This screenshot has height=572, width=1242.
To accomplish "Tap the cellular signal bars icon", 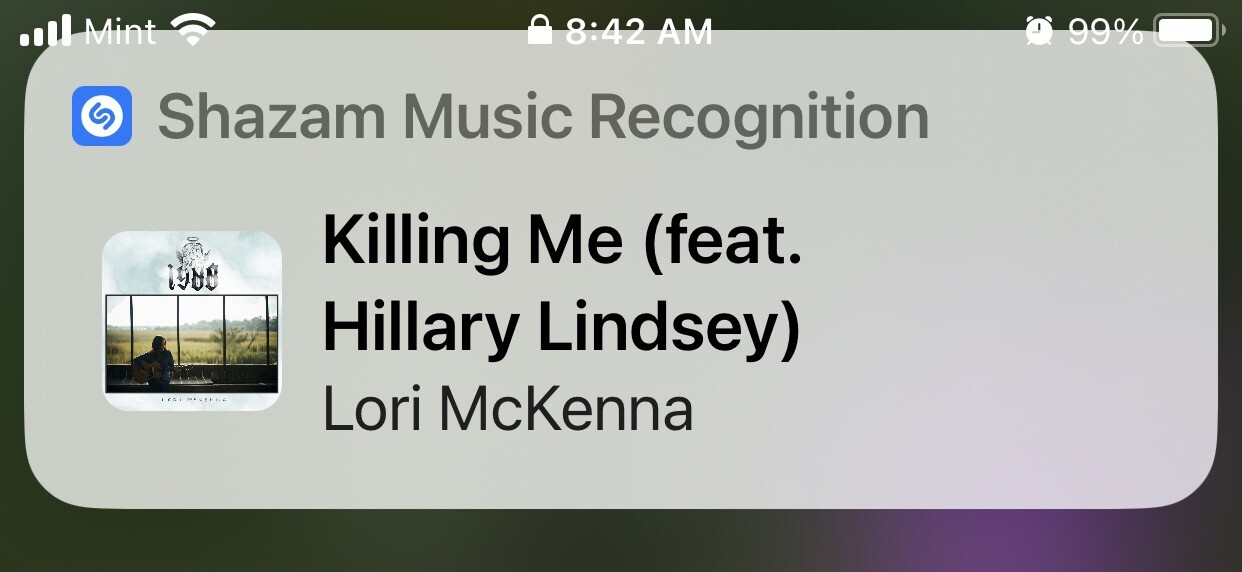I will 46,31.
